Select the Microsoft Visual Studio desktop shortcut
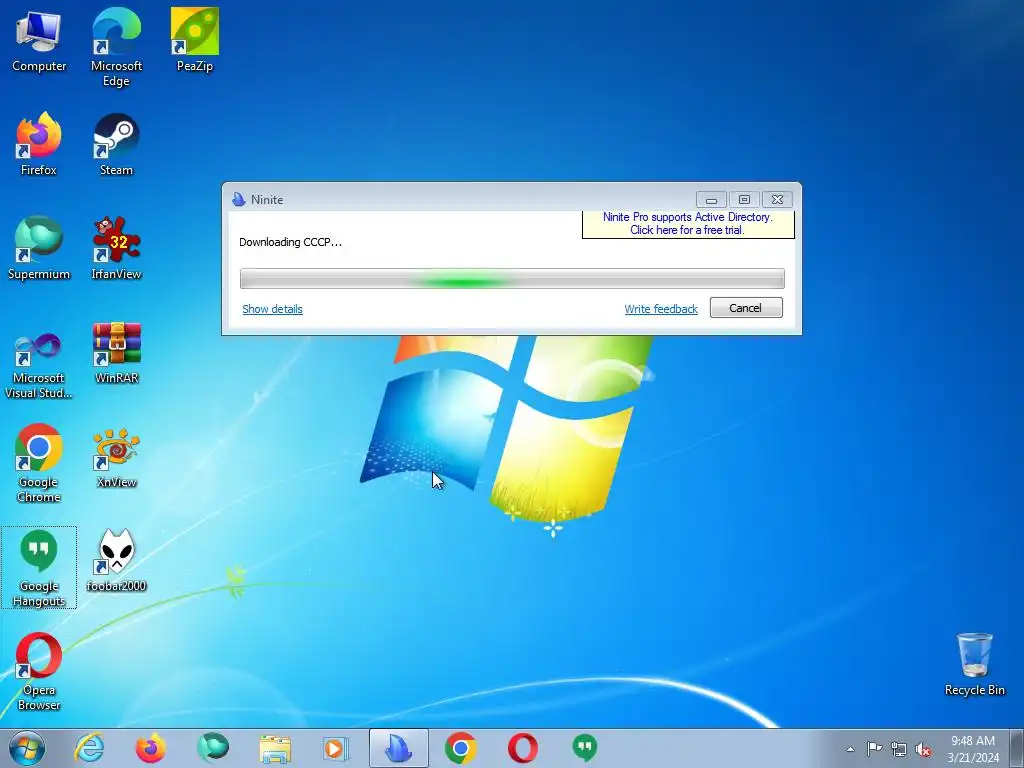 (x=39, y=366)
